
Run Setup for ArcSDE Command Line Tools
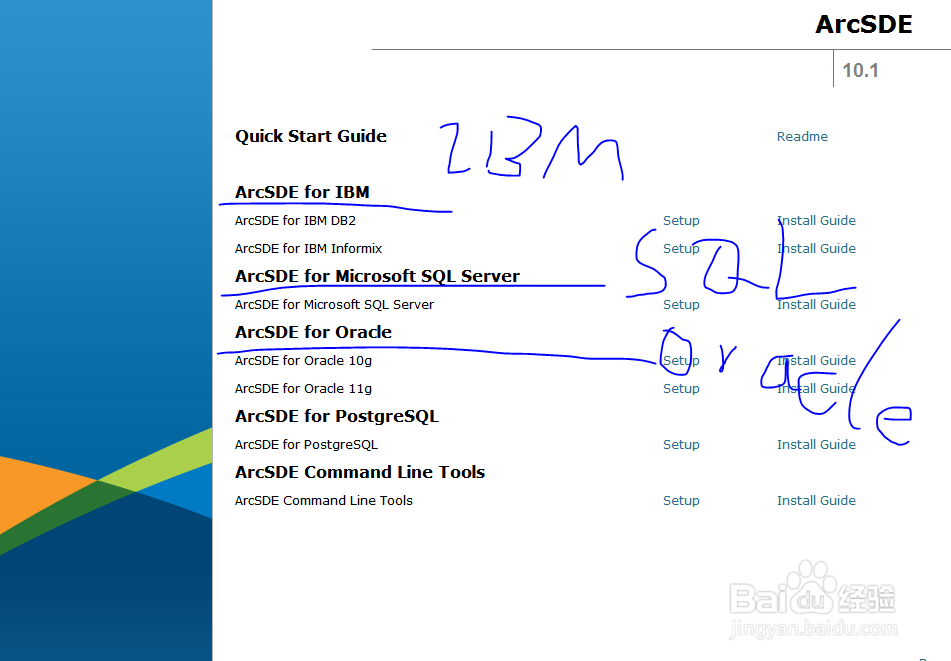pos(681,500)
